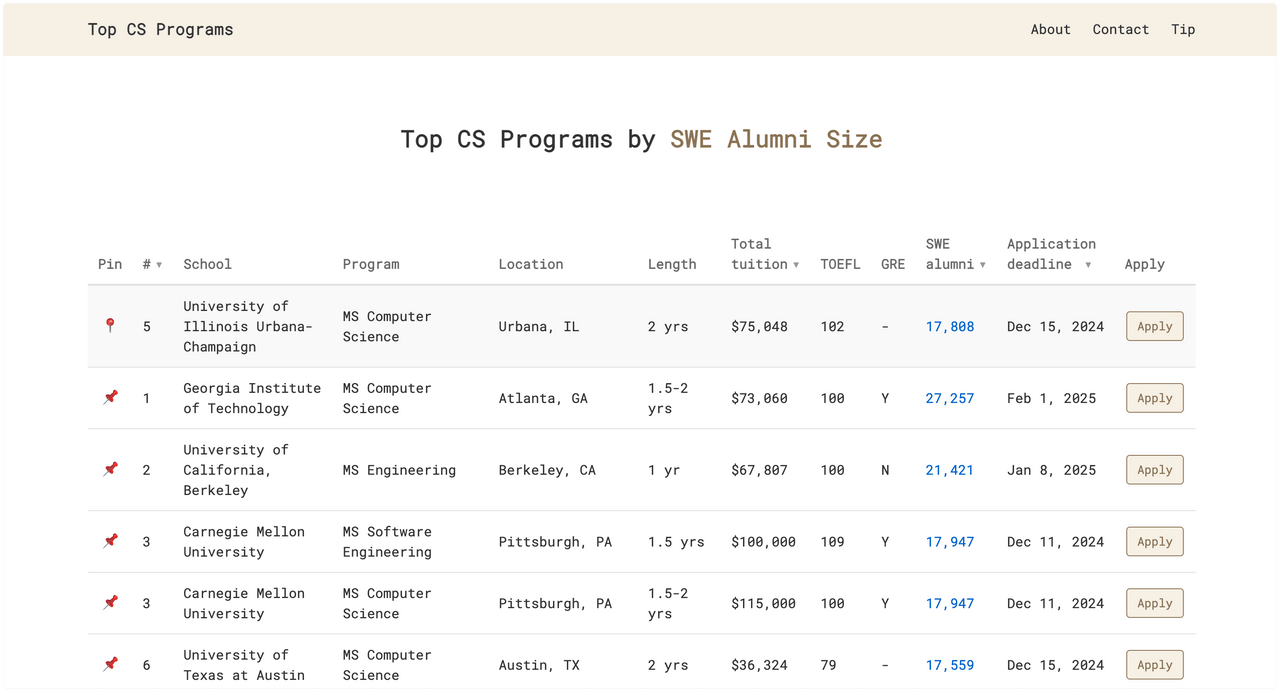Click deadline Jan 8, 2025
1280x692 pixels.
pyautogui.click(x=1051, y=470)
